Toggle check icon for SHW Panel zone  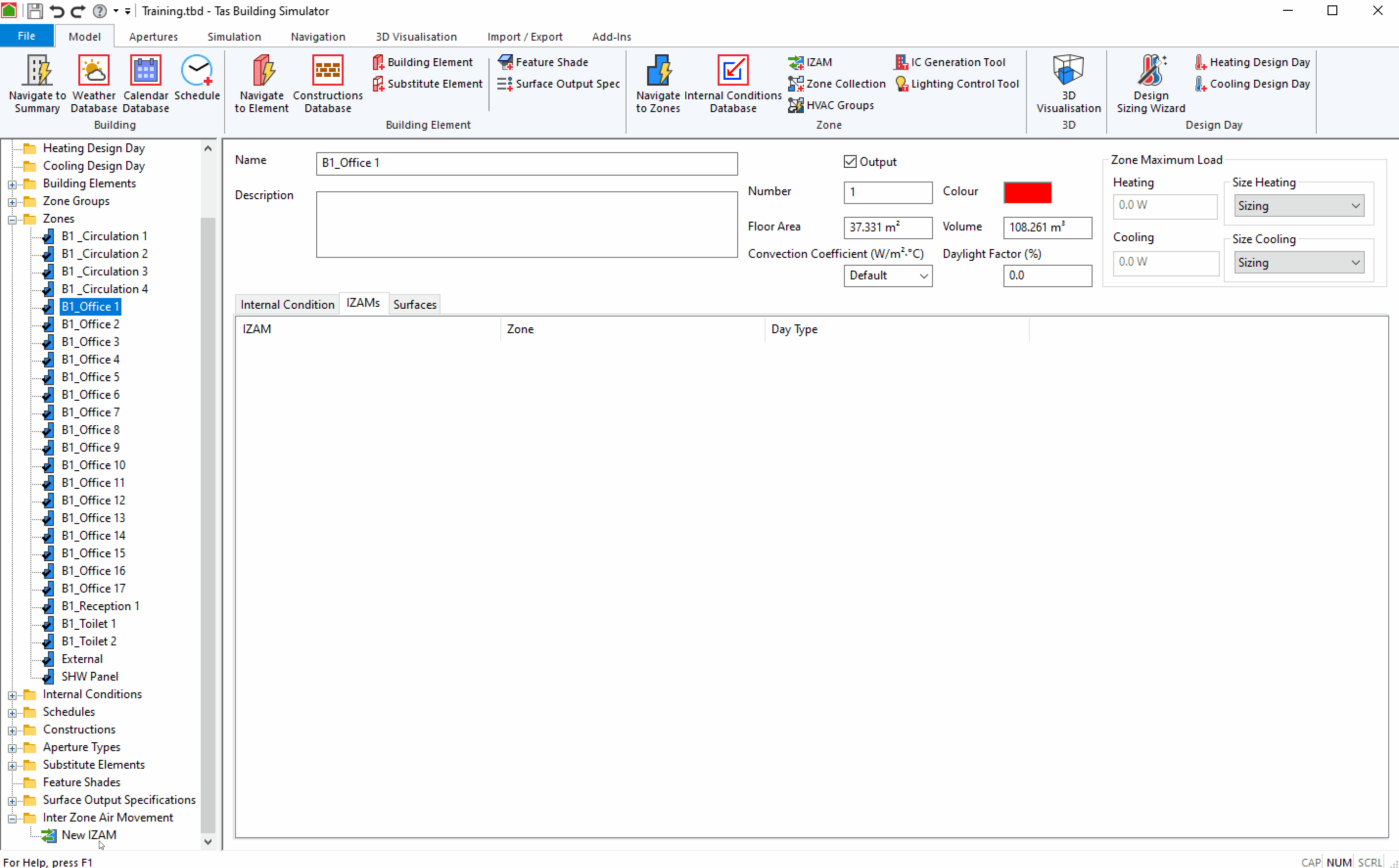pos(49,677)
